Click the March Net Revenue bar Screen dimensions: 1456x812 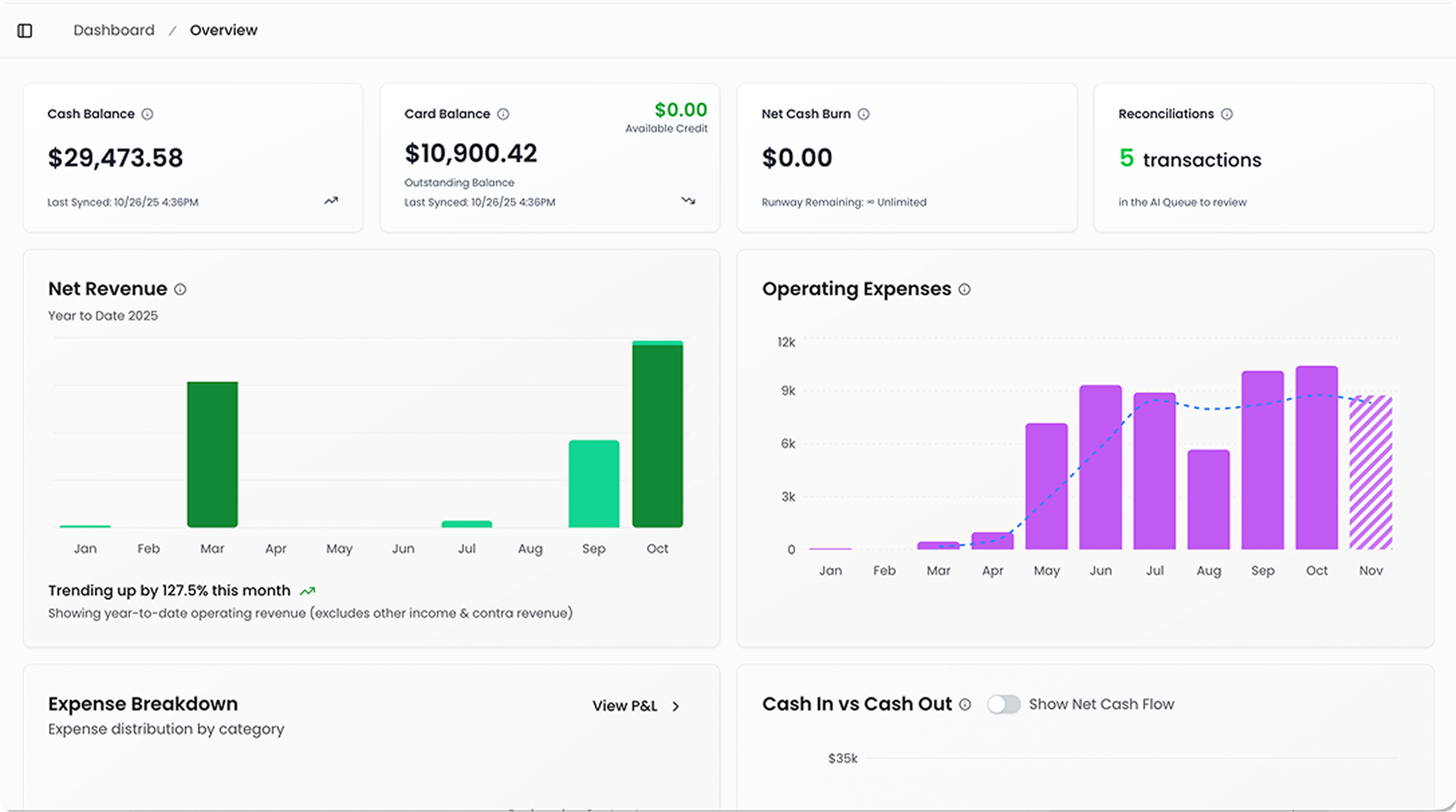pyautogui.click(x=212, y=454)
